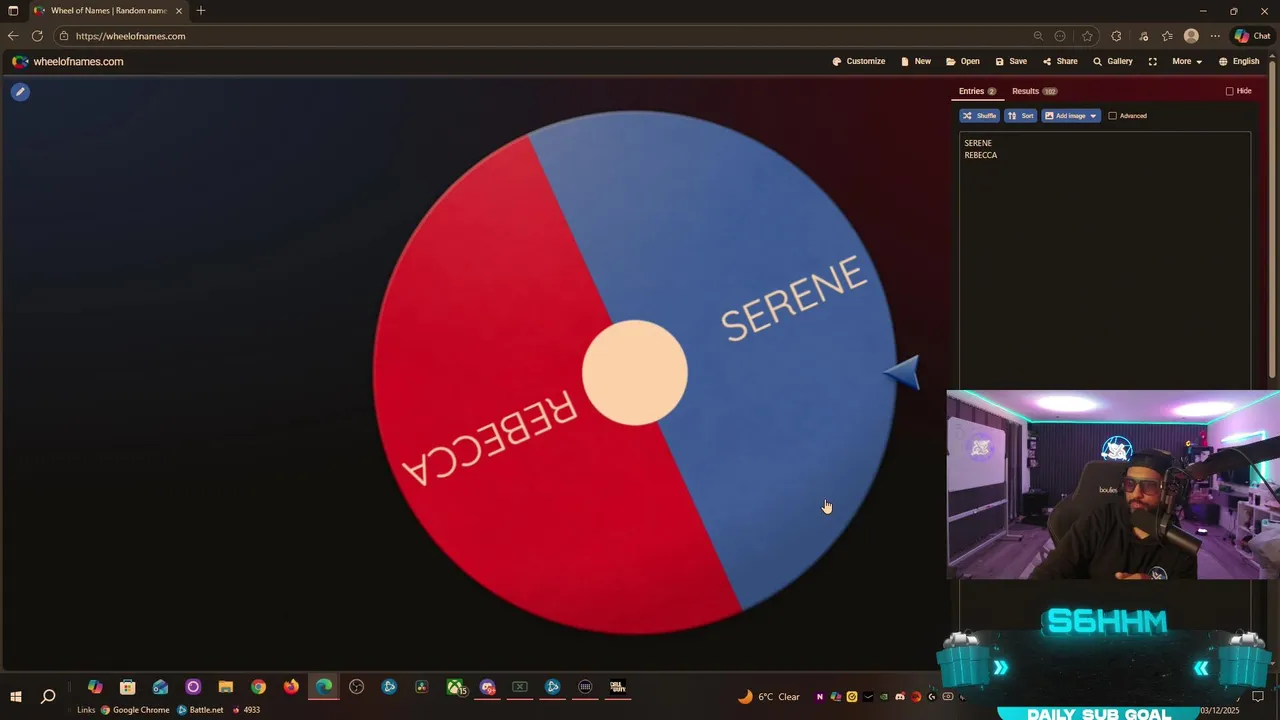
Task: Open the English language selector
Action: pyautogui.click(x=1239, y=61)
